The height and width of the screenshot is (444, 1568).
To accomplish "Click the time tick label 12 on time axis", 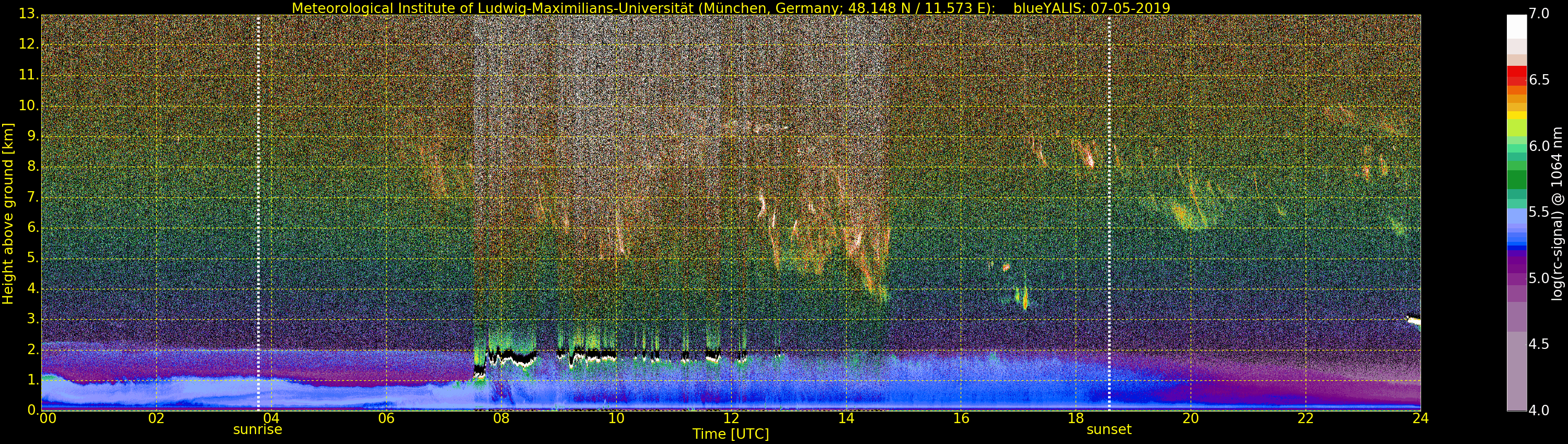I will [731, 418].
